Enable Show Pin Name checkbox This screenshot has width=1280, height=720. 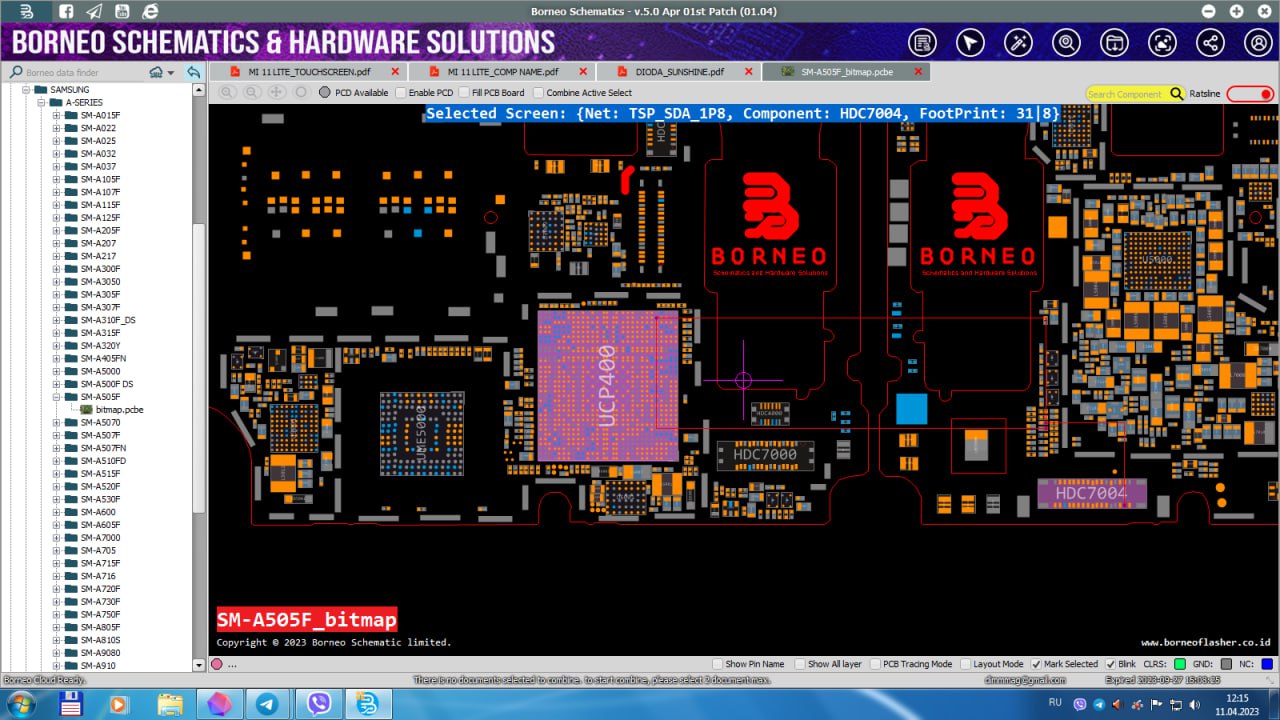[717, 664]
